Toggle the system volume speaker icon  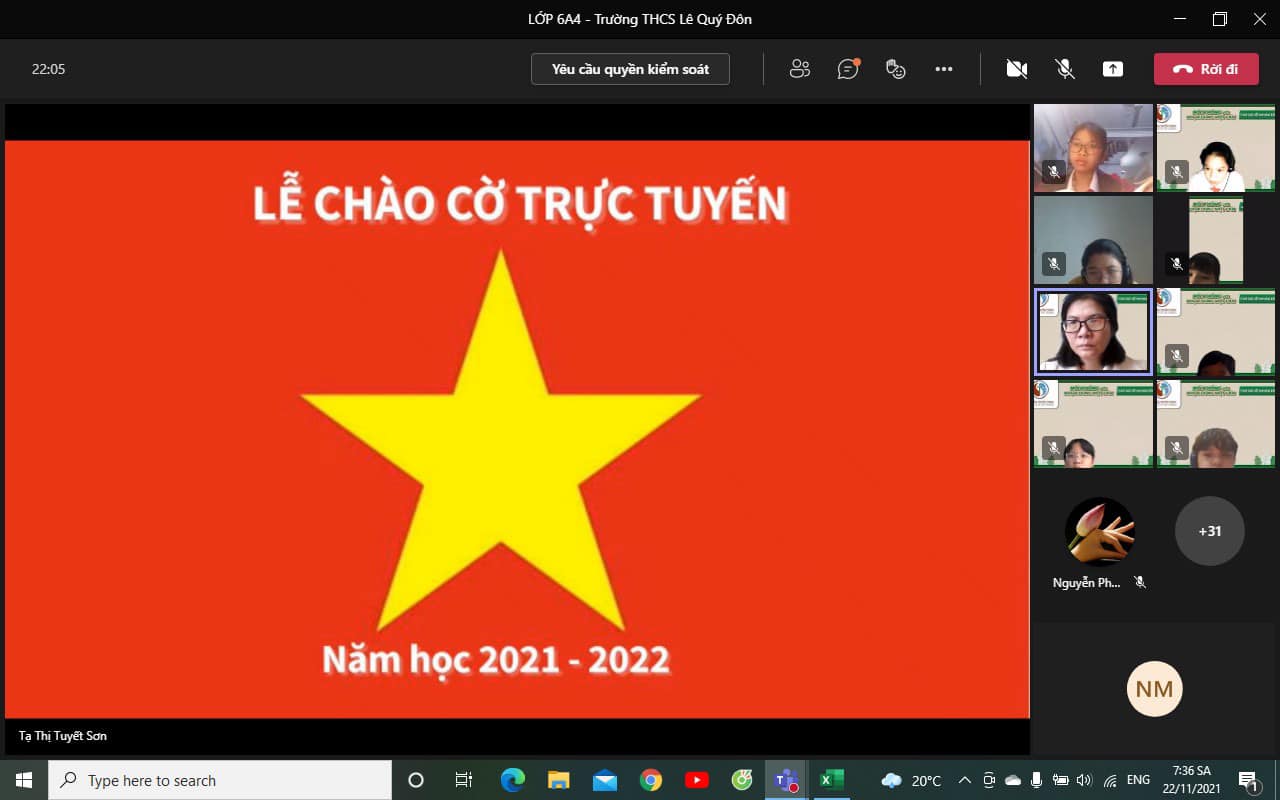click(1084, 780)
